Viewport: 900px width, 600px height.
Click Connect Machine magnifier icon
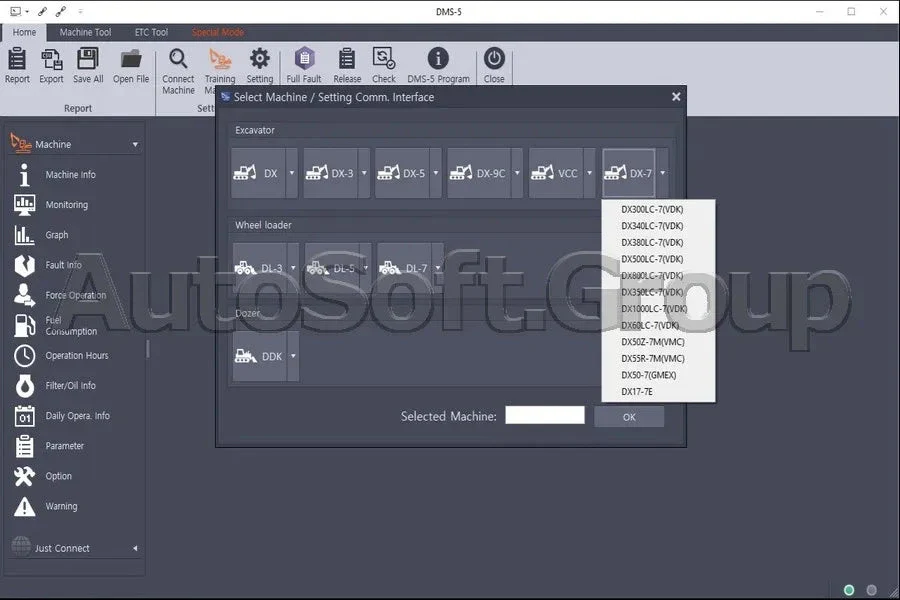178,59
